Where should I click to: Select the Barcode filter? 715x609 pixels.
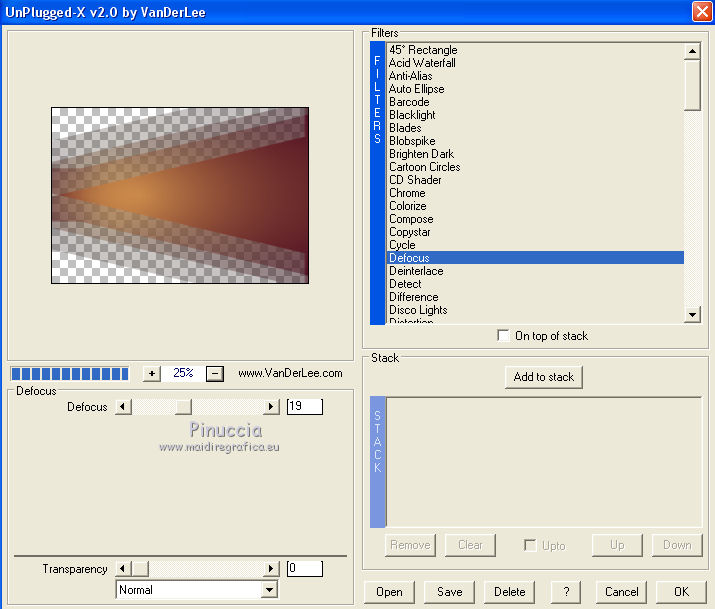coord(535,102)
